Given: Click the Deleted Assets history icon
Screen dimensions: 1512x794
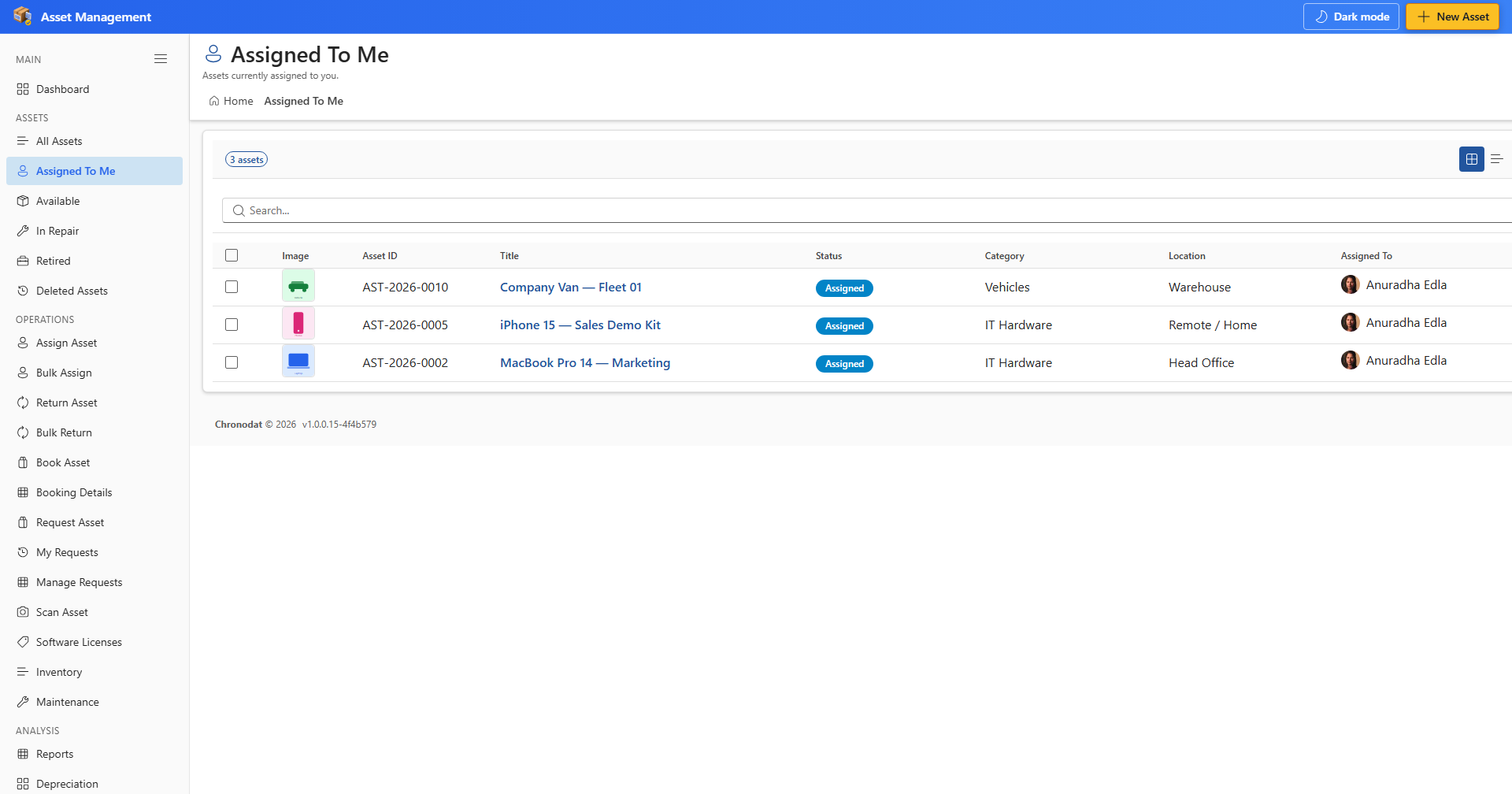Looking at the screenshot, I should [x=23, y=291].
